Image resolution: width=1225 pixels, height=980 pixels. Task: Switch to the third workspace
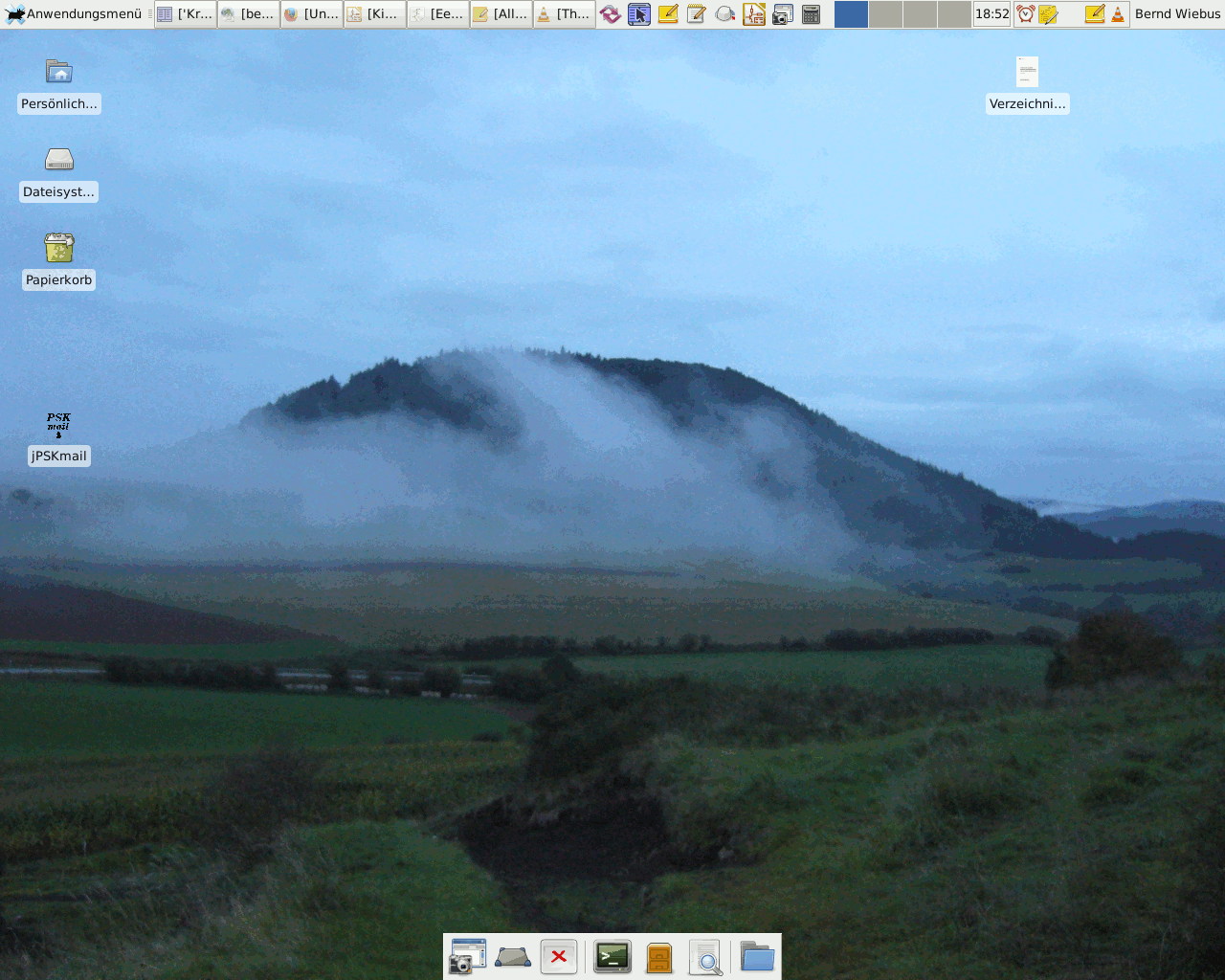920,13
